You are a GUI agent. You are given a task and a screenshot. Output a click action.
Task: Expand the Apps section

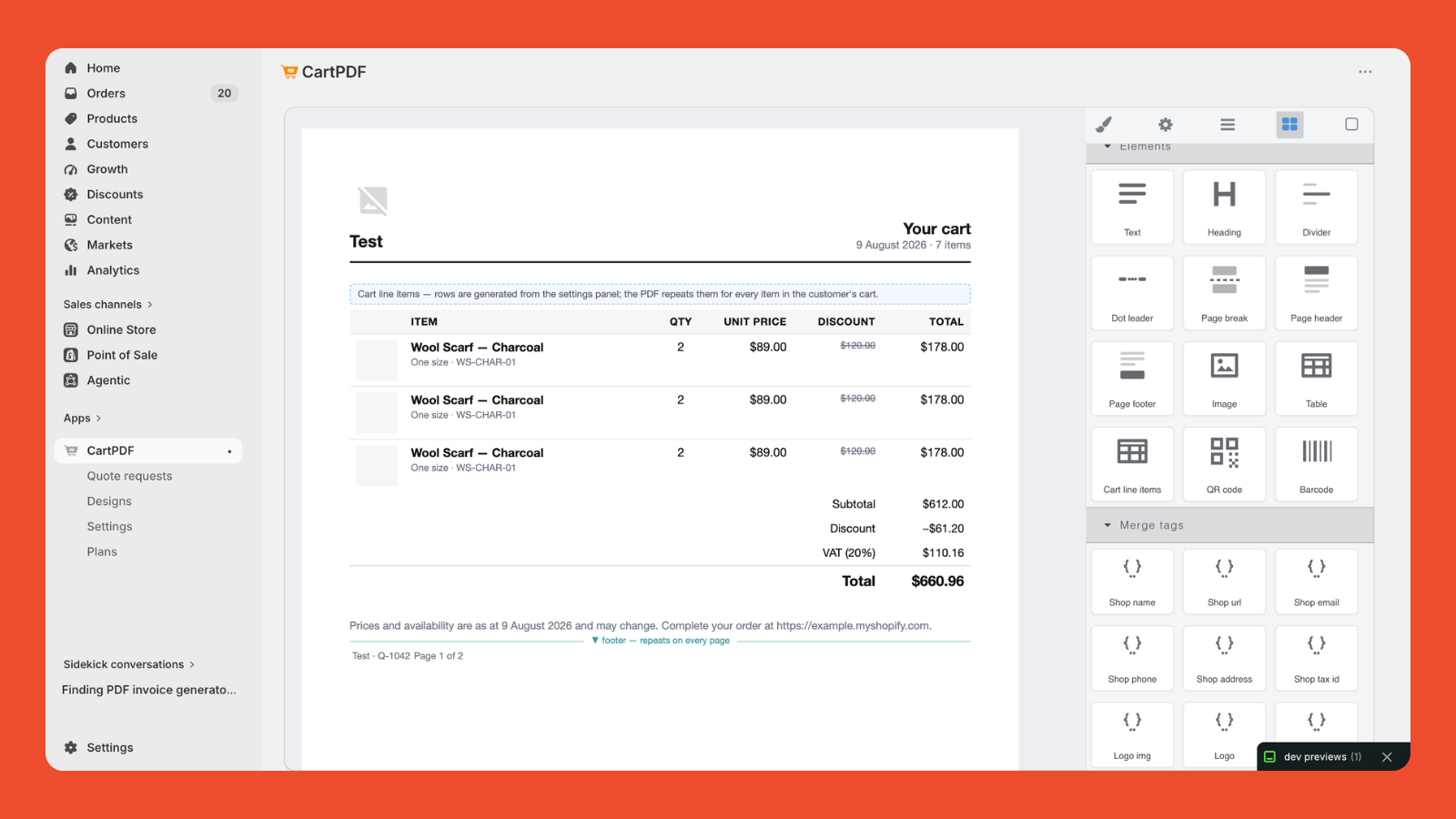[82, 418]
